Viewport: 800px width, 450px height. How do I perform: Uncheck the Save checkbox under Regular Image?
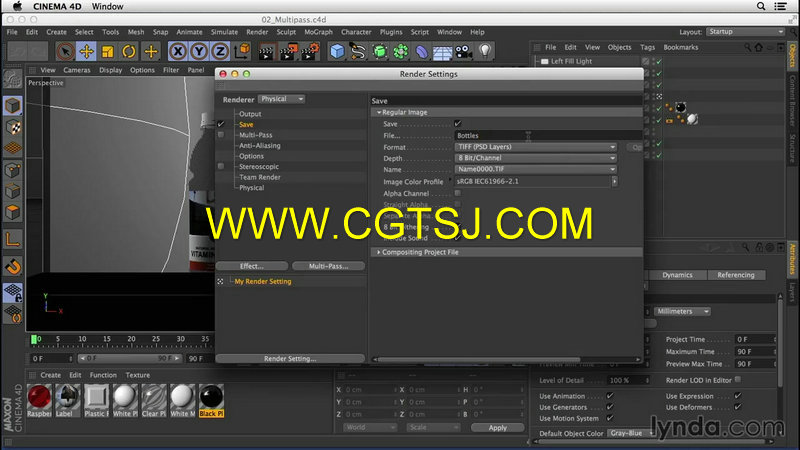458,123
